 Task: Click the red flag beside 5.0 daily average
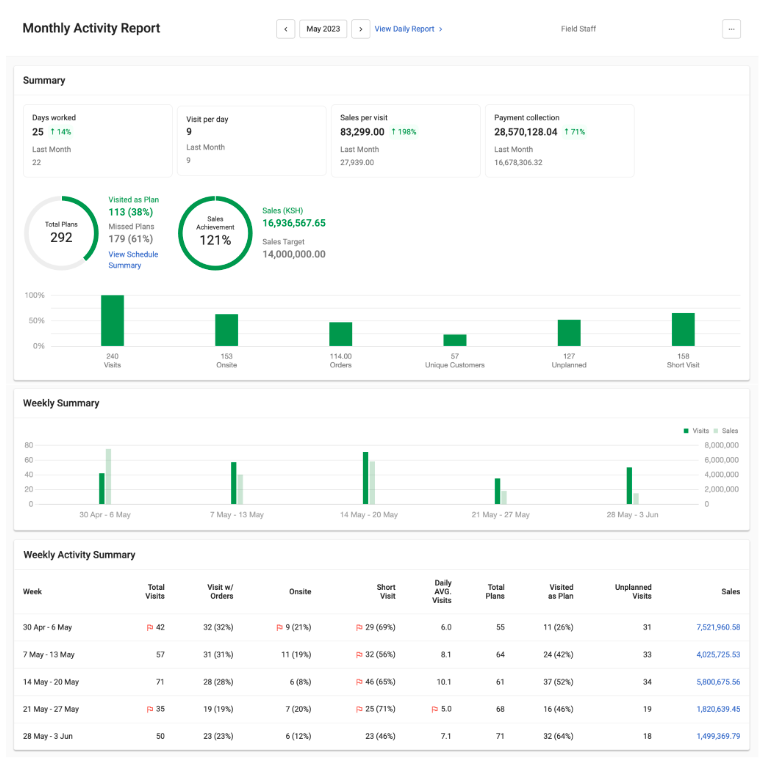point(435,709)
